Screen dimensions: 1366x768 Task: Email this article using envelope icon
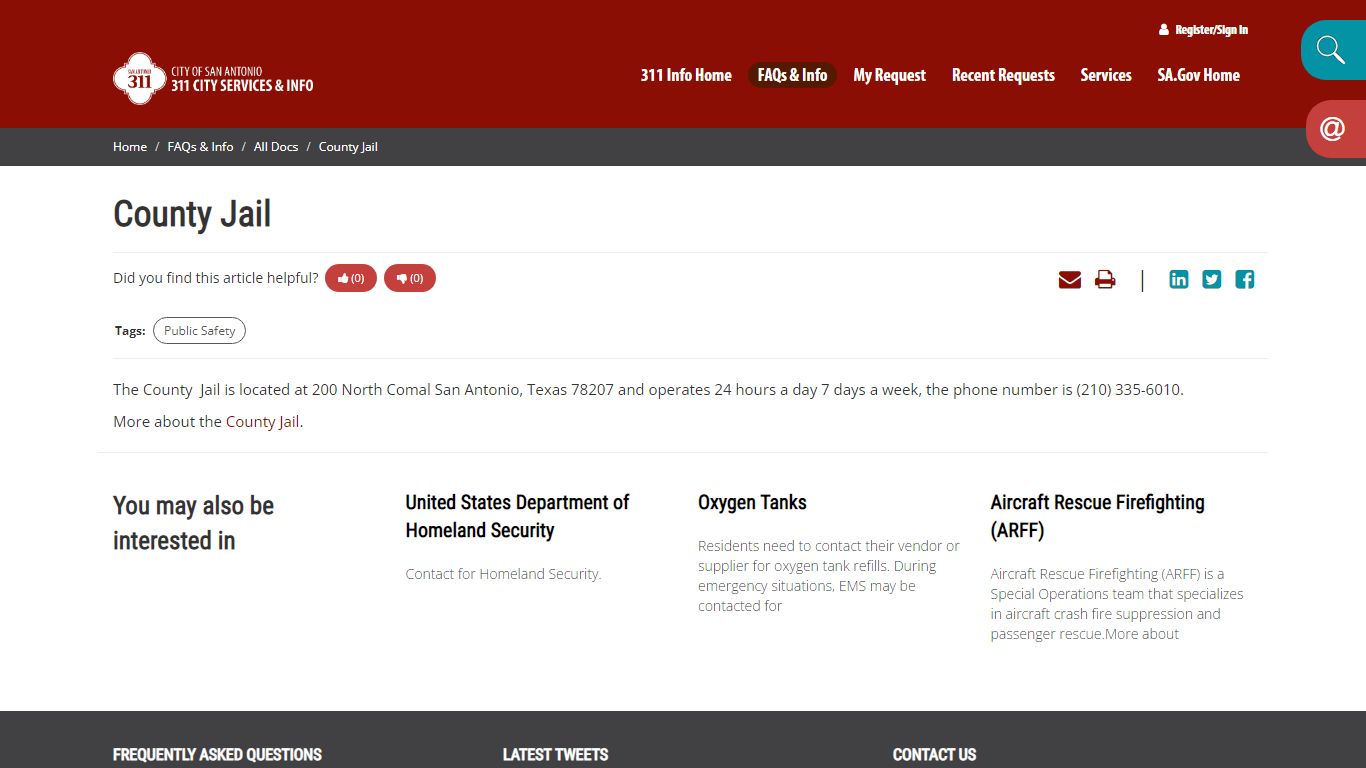coord(1070,280)
